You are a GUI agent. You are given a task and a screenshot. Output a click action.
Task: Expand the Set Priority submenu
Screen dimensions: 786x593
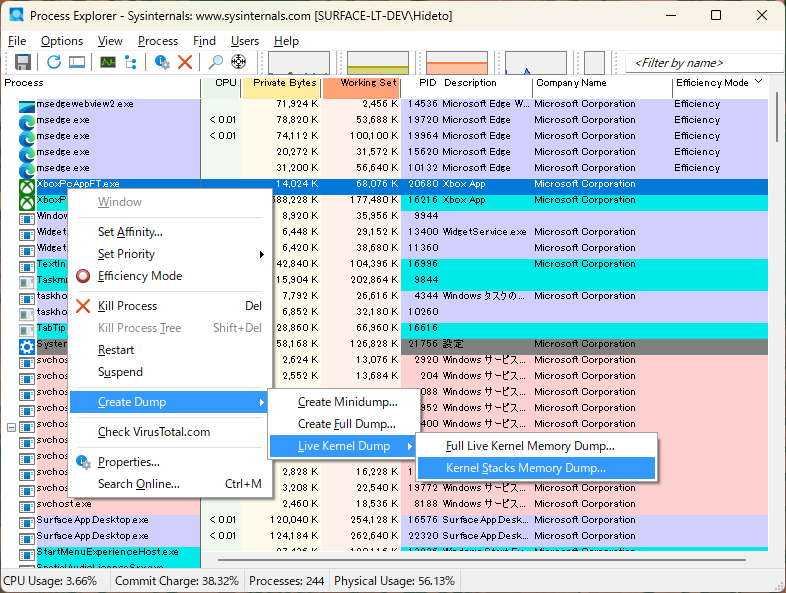[170, 254]
